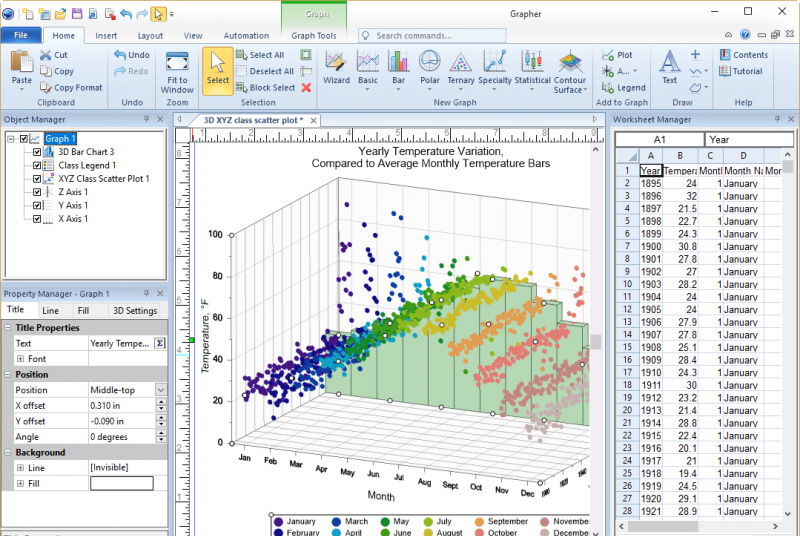Click the Save icon in quick access toolbar

[77, 13]
